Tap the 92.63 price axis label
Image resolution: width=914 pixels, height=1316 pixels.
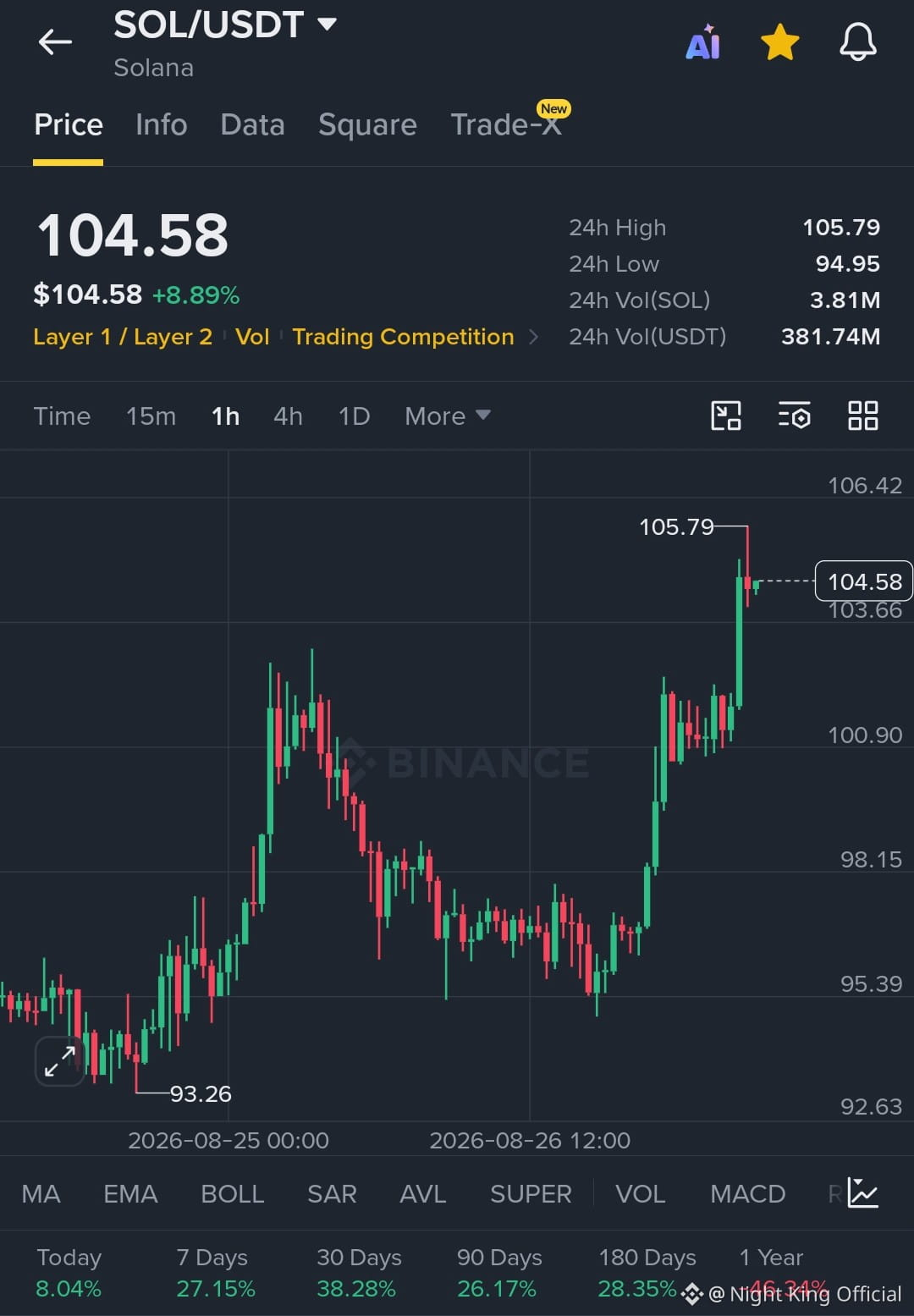(871, 1107)
